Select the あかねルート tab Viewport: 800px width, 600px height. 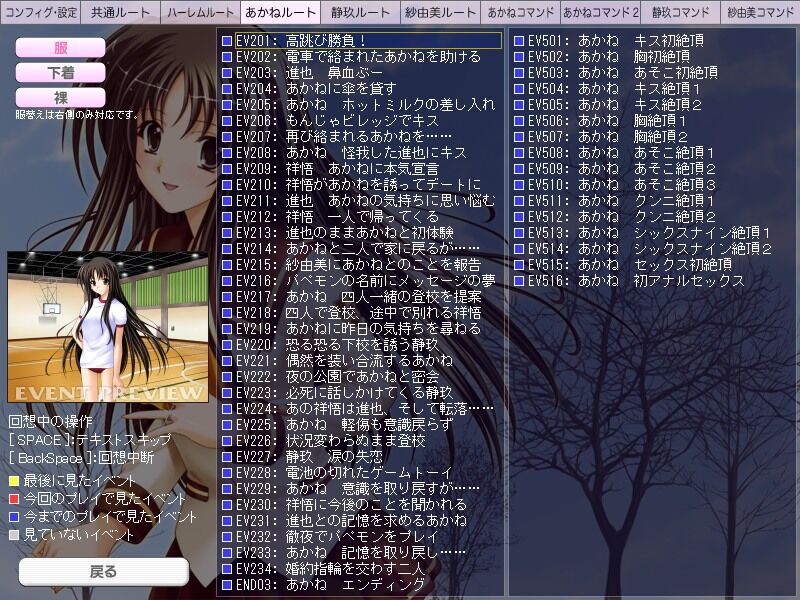281,12
